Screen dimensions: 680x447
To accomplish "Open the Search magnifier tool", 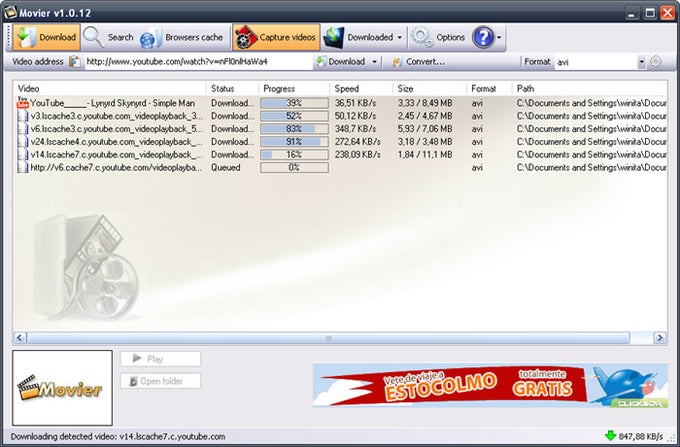I will point(108,37).
